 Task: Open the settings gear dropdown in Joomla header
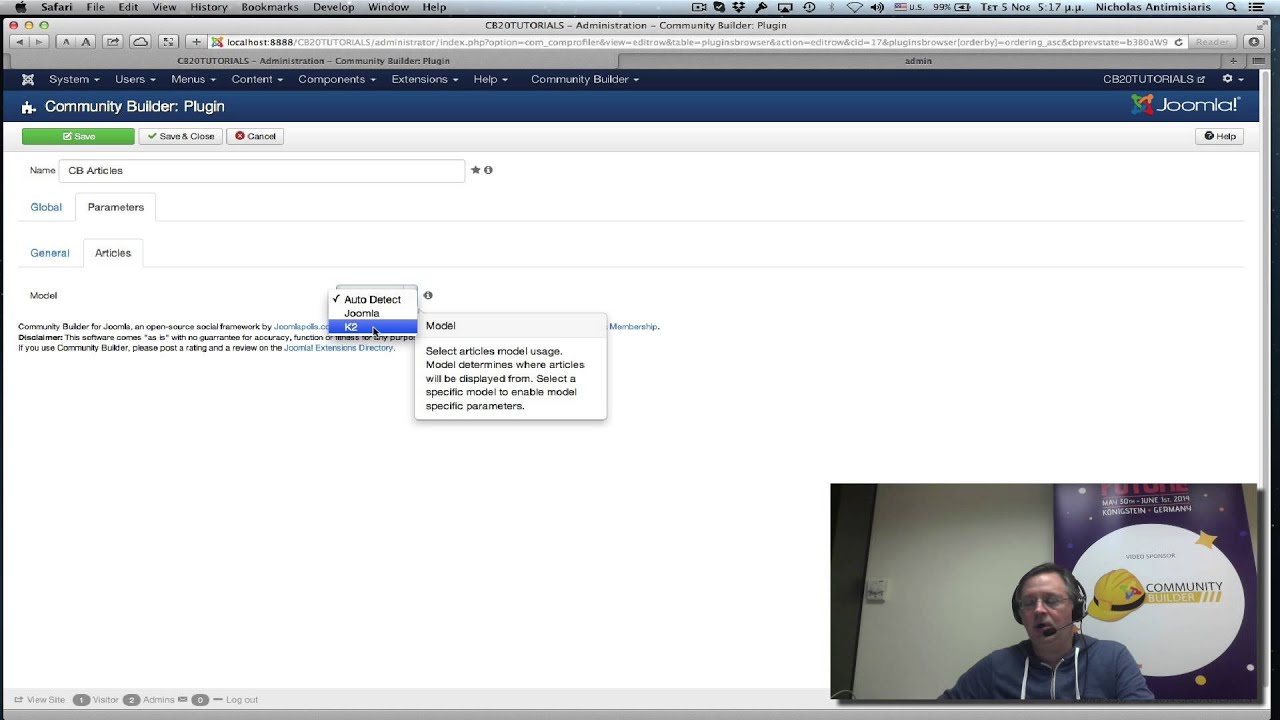click(x=1233, y=79)
